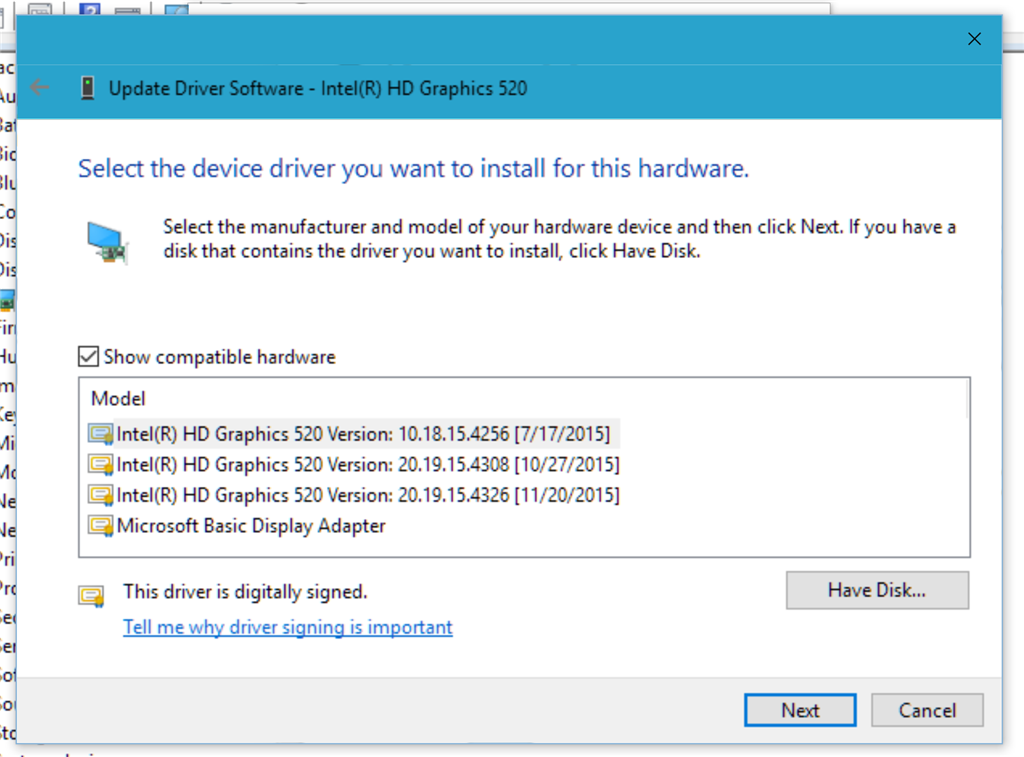Click signed-driver icon for version 10.18.15.4256
This screenshot has width=1024, height=757.
[x=101, y=434]
